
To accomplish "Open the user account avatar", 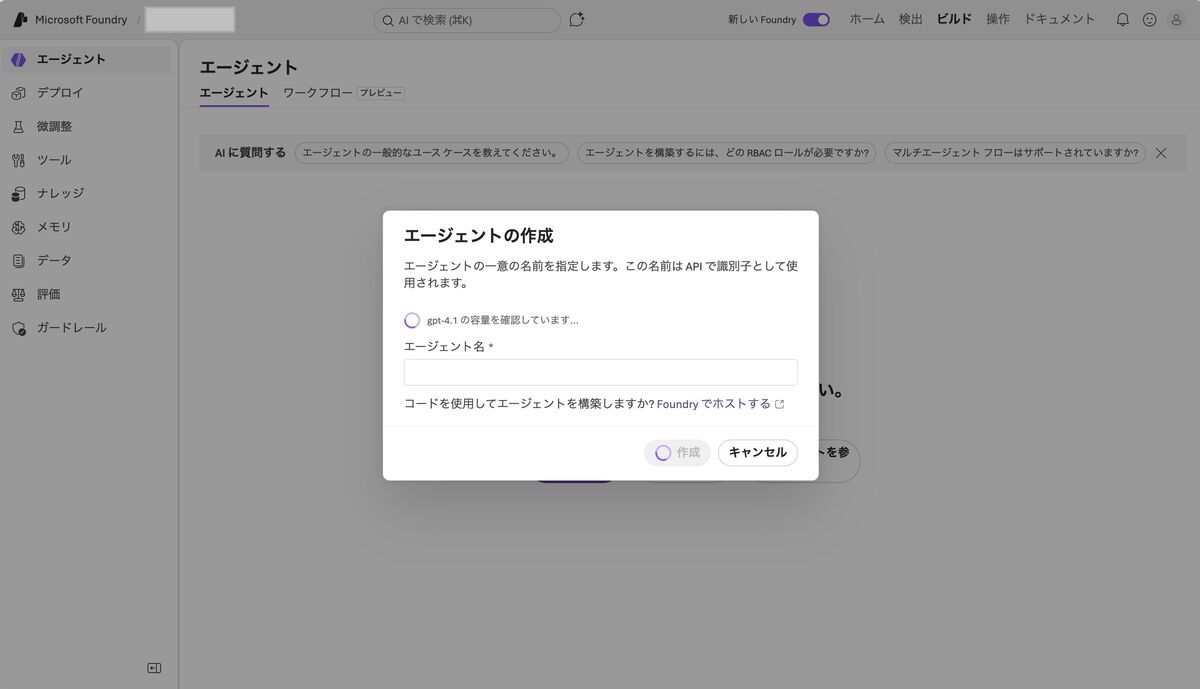I will [x=1177, y=19].
